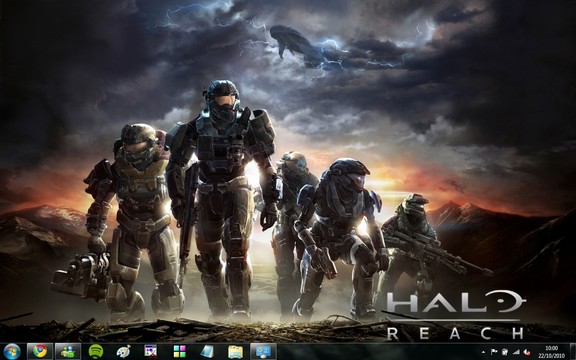Open the Paint palette icon
The image size is (576, 360).
pyautogui.click(x=123, y=352)
